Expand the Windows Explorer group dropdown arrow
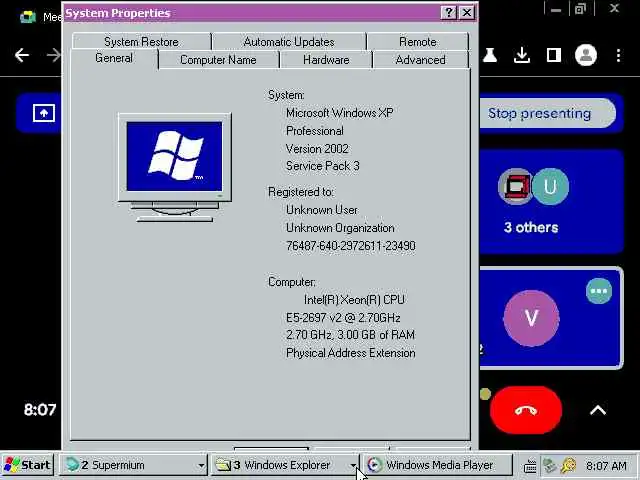The image size is (640, 480). [x=353, y=465]
